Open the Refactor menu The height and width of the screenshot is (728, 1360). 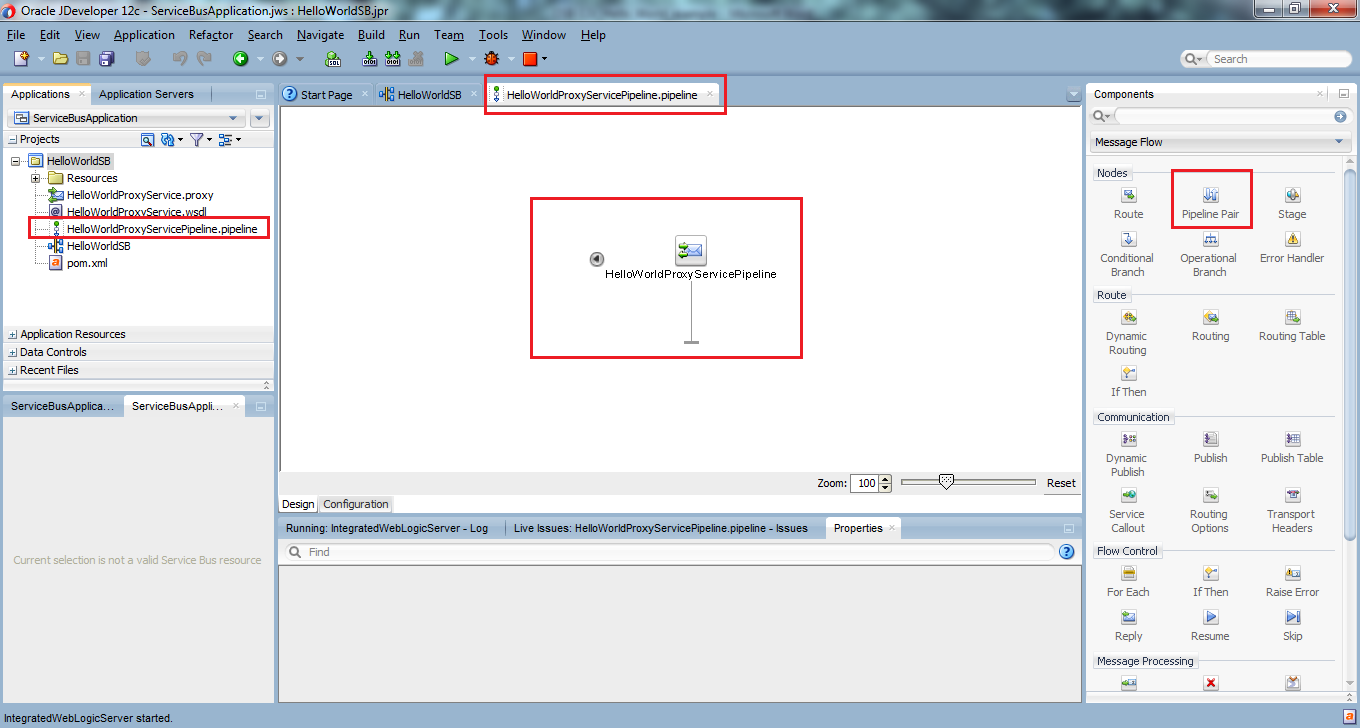(211, 35)
